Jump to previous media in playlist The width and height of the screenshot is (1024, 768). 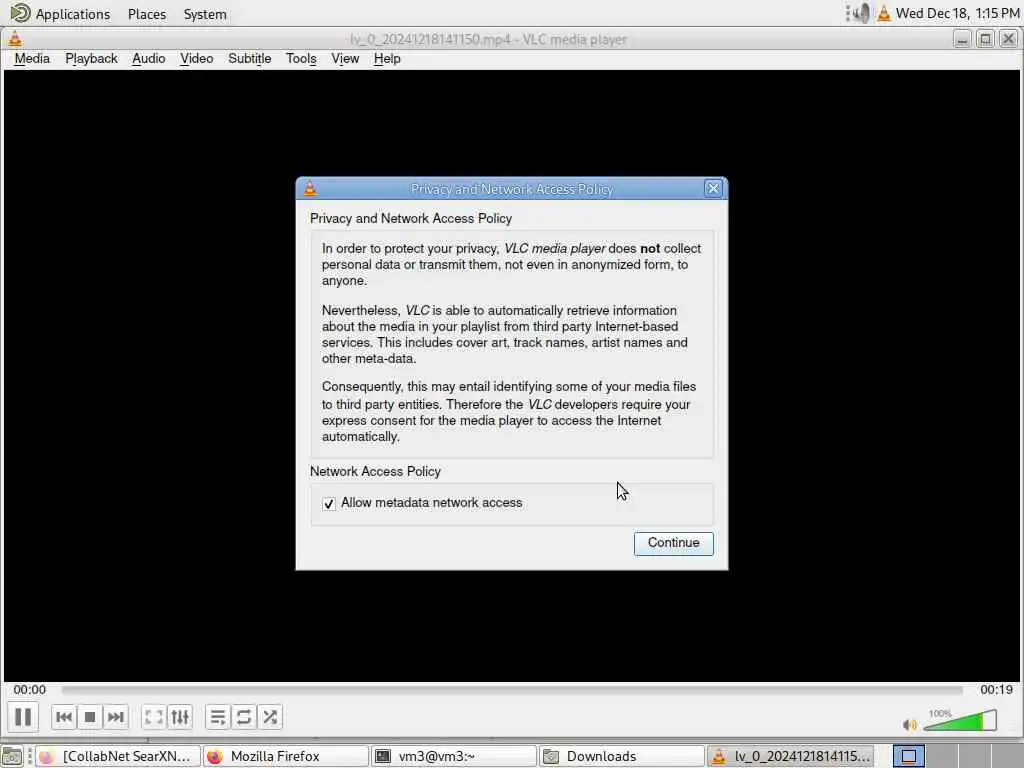pyautogui.click(x=64, y=717)
